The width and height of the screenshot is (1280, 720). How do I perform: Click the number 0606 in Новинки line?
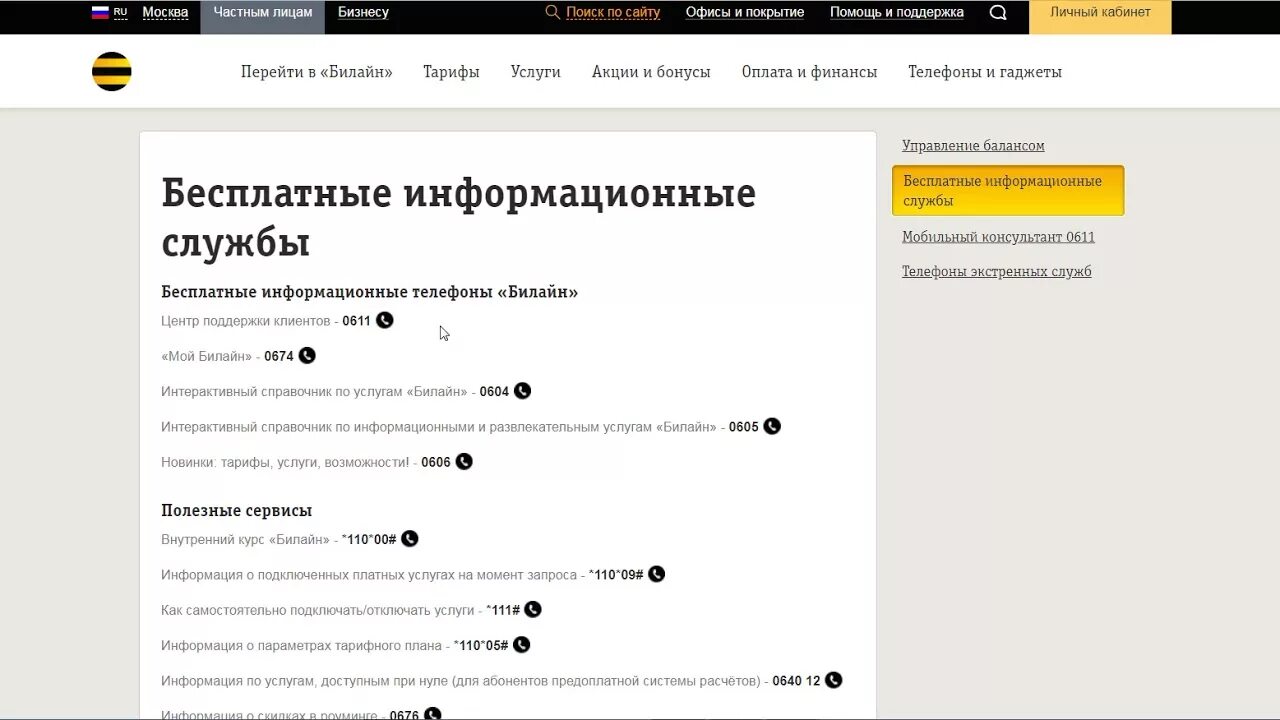coord(436,462)
